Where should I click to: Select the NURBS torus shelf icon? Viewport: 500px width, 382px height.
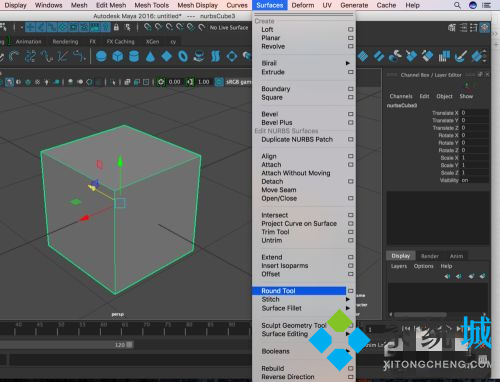[x=183, y=56]
